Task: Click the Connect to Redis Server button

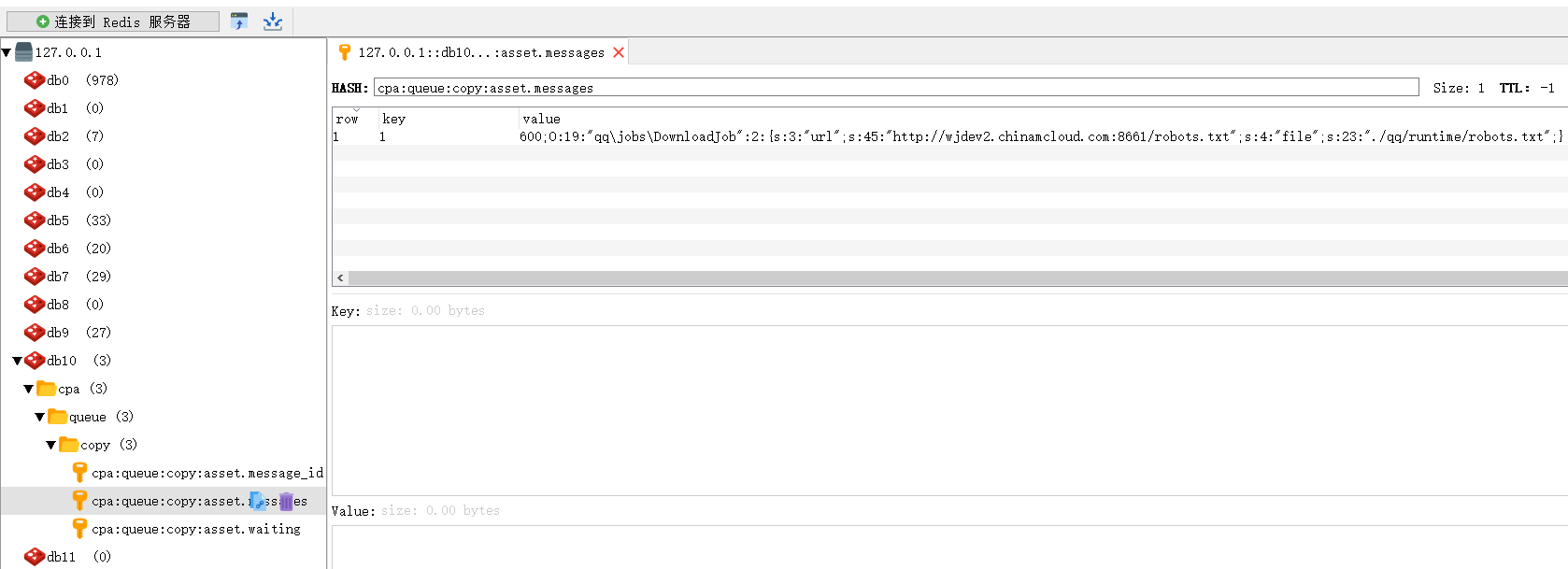Action: pyautogui.click(x=113, y=21)
